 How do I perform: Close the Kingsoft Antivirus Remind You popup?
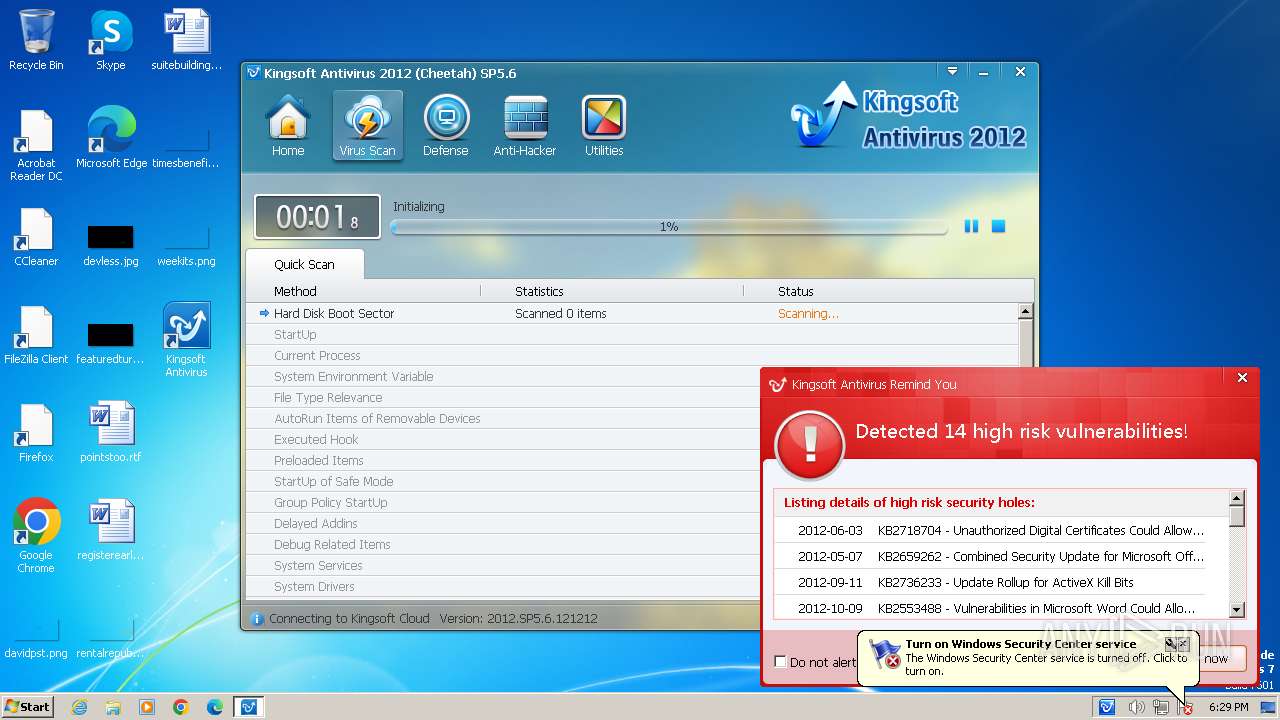[1242, 378]
